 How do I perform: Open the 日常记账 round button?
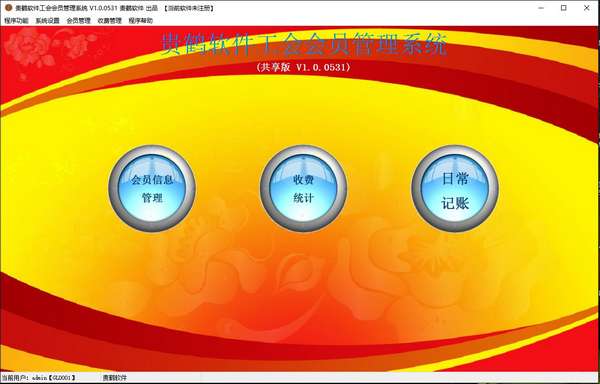(455, 188)
